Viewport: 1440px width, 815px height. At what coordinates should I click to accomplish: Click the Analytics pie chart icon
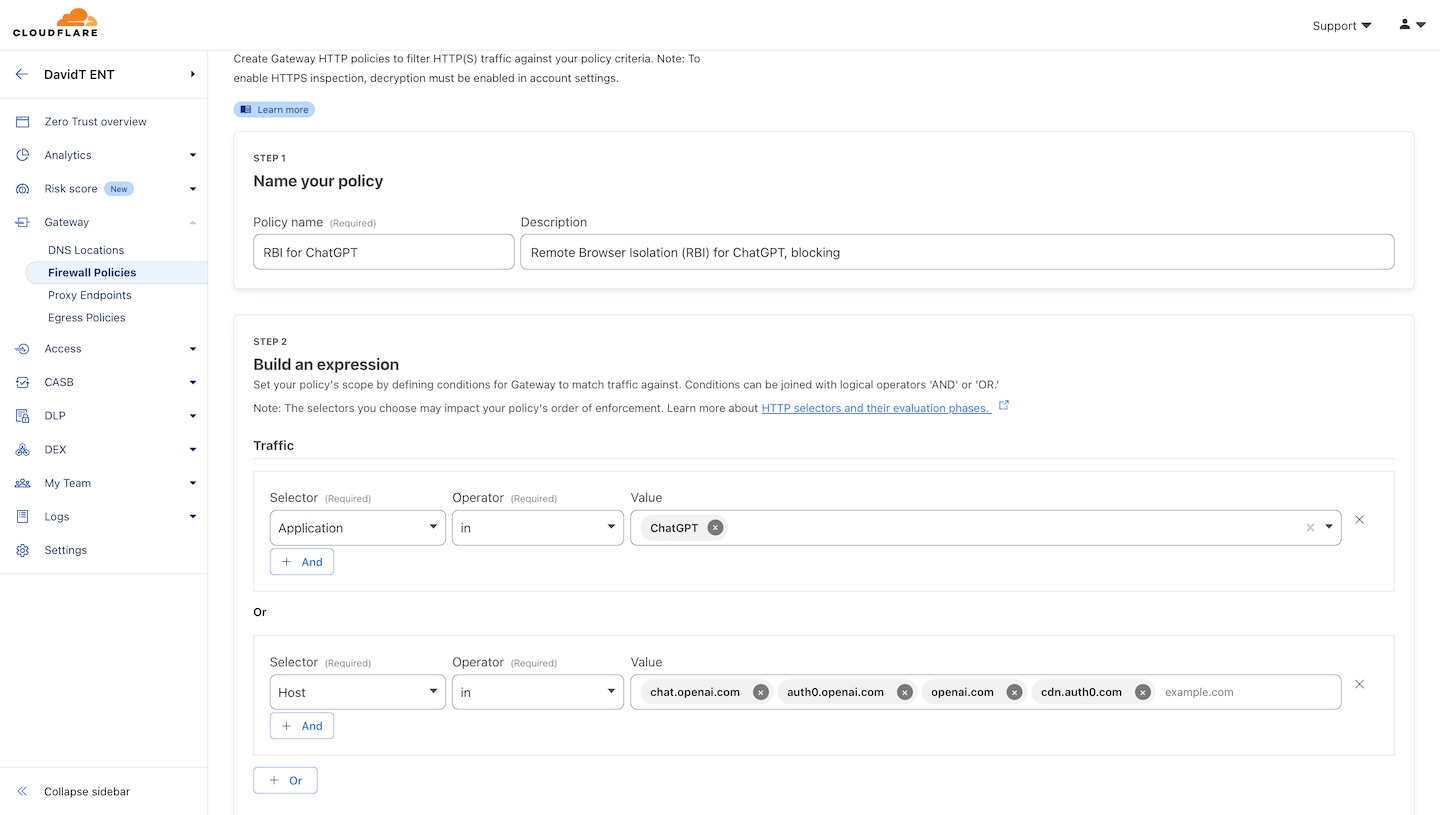[22, 155]
